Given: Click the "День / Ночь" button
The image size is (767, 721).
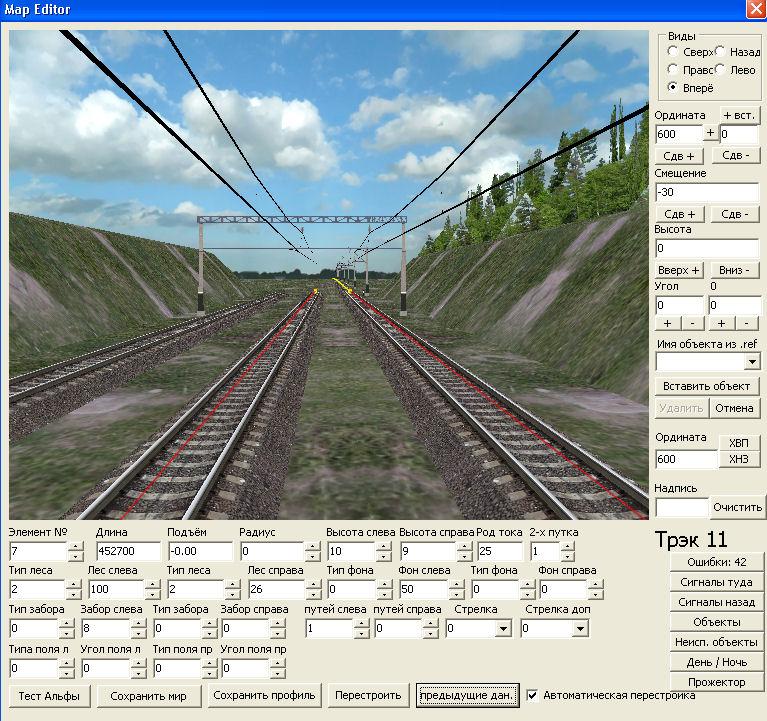Looking at the screenshot, I should coord(717,662).
